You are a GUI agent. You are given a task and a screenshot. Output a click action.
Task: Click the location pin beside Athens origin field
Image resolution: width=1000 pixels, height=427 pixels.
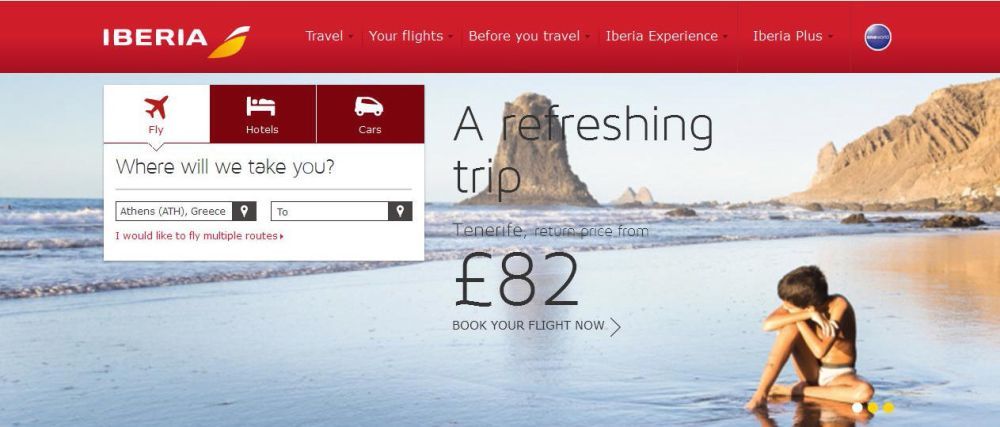click(244, 211)
